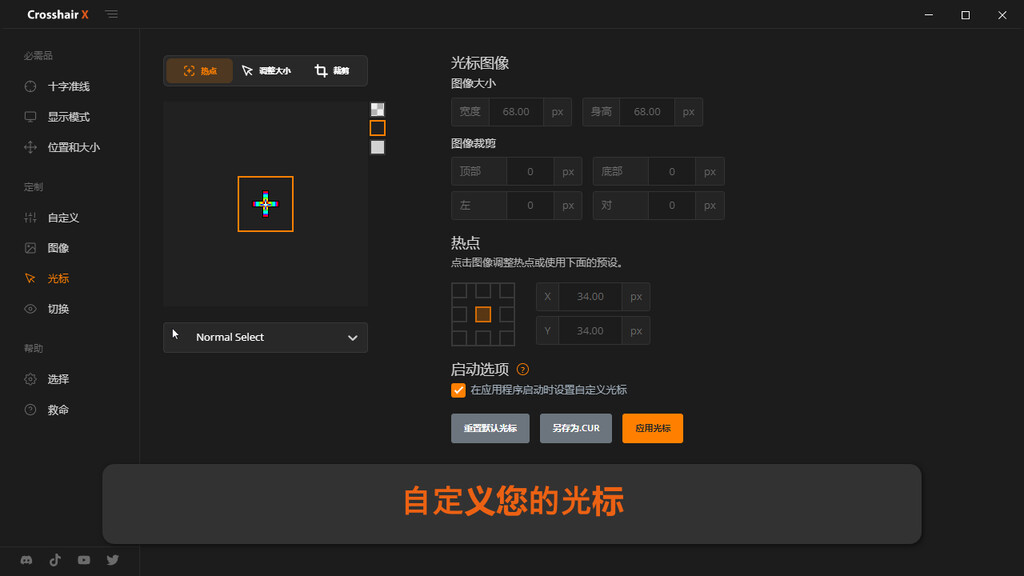
Task: Choose the light gray preview background swatch
Action: 377,147
